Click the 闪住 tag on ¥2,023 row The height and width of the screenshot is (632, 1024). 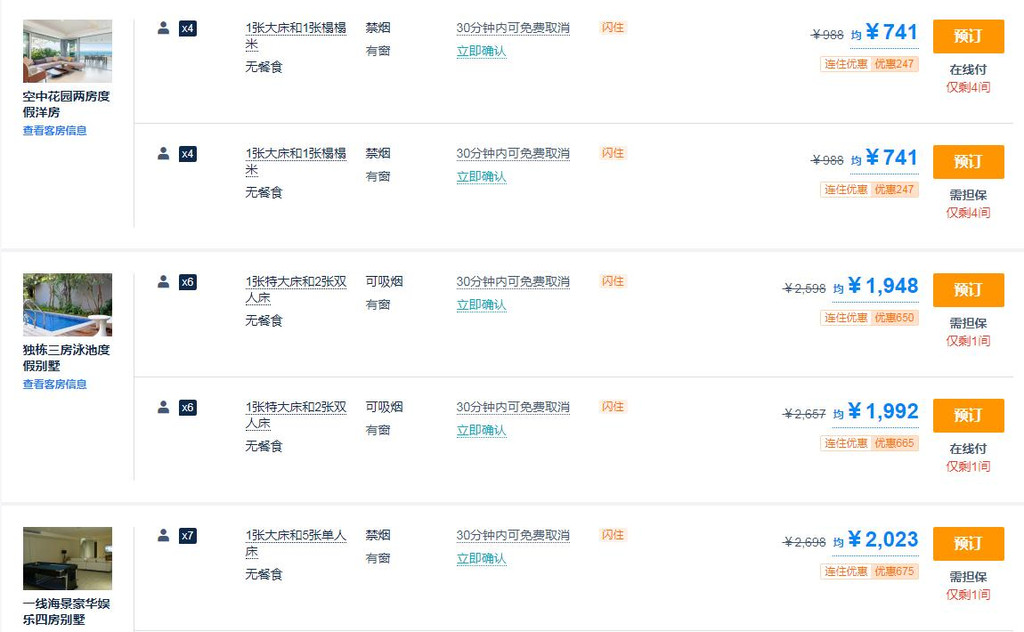[612, 535]
